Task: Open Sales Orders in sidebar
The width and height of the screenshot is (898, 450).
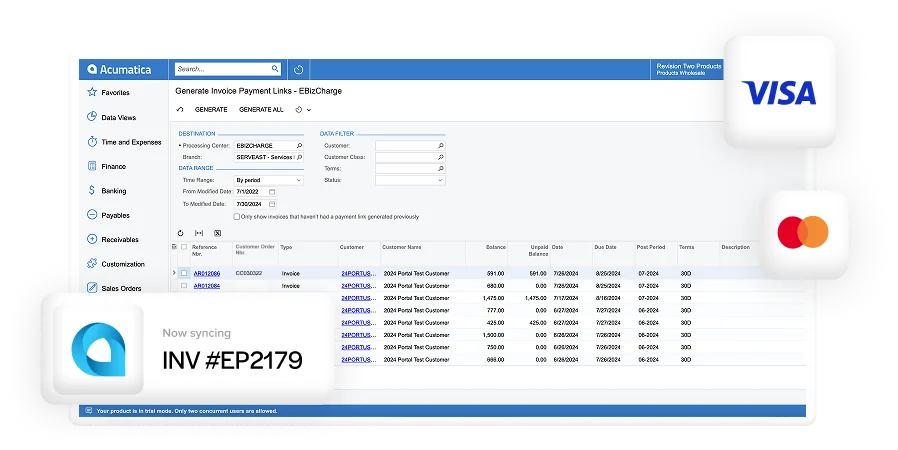Action: coord(121,288)
